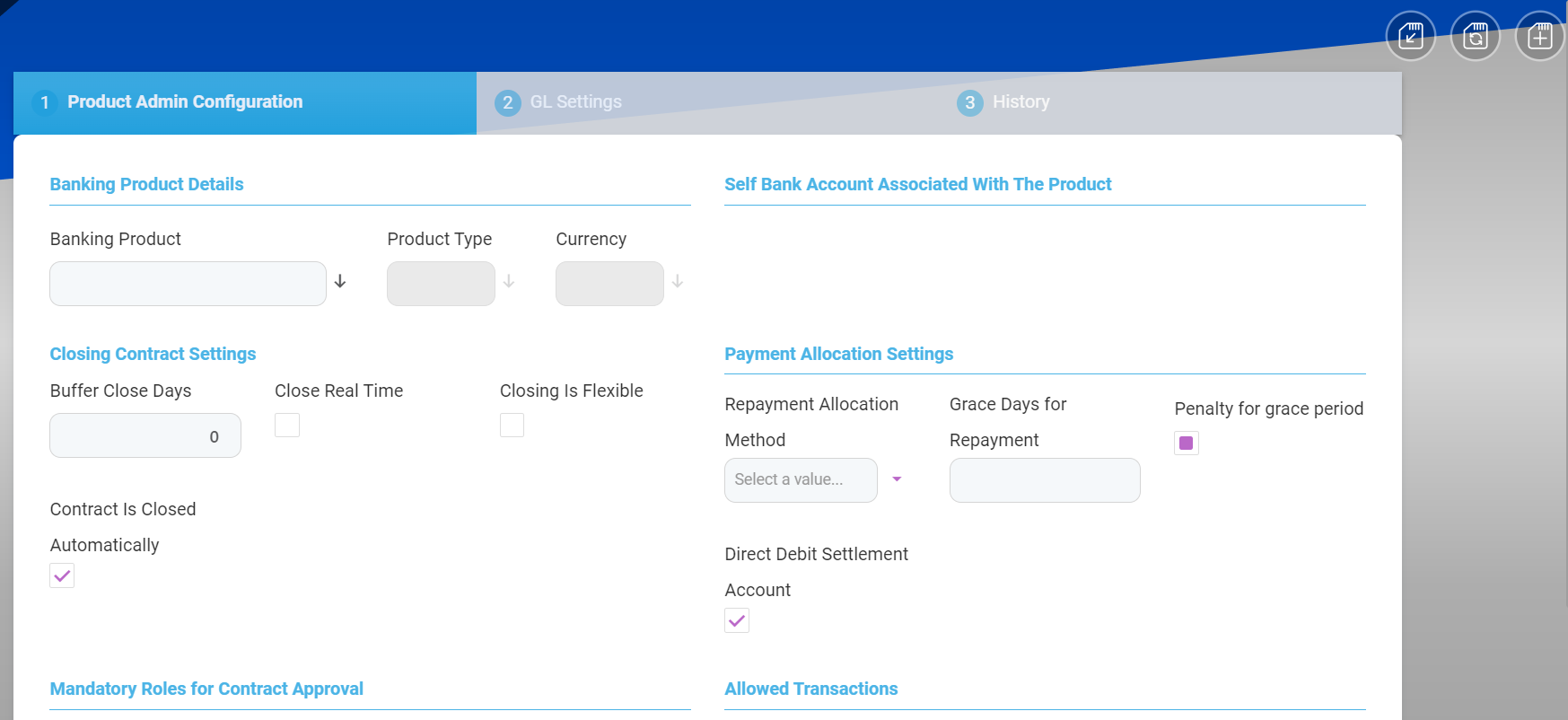
Task: Click the save-and-reload icon with circular arrows
Action: [x=1475, y=36]
